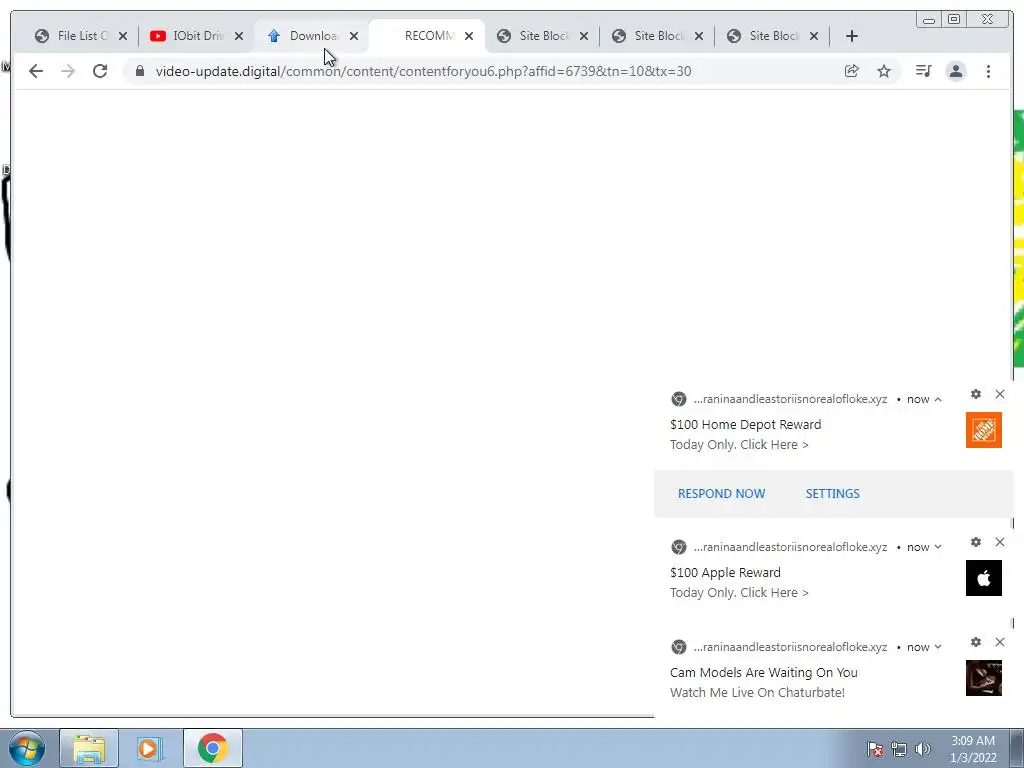Close the first Site Block tab
1024x768 pixels.
click(x=584, y=36)
